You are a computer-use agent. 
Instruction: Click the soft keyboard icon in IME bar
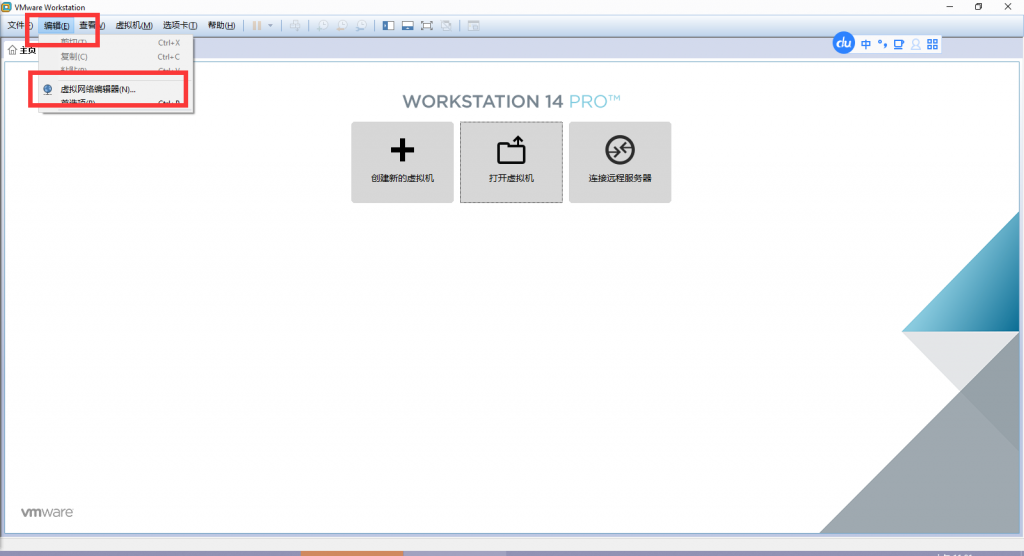point(899,44)
